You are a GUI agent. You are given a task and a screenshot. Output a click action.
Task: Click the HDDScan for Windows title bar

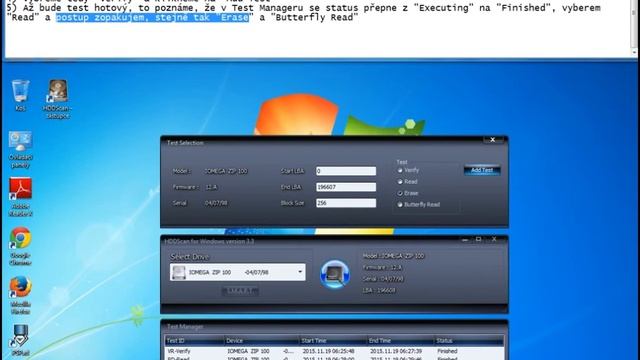coord(209,241)
